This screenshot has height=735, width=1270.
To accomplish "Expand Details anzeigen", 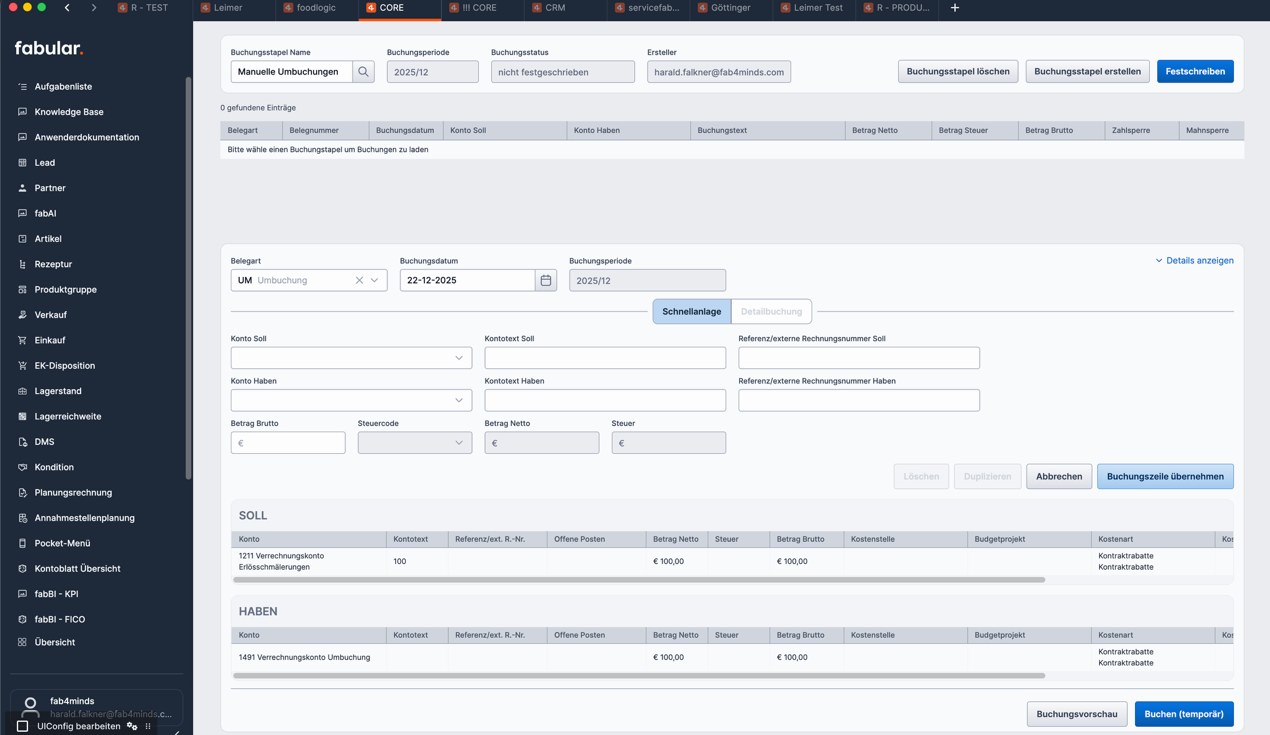I will tap(1194, 261).
